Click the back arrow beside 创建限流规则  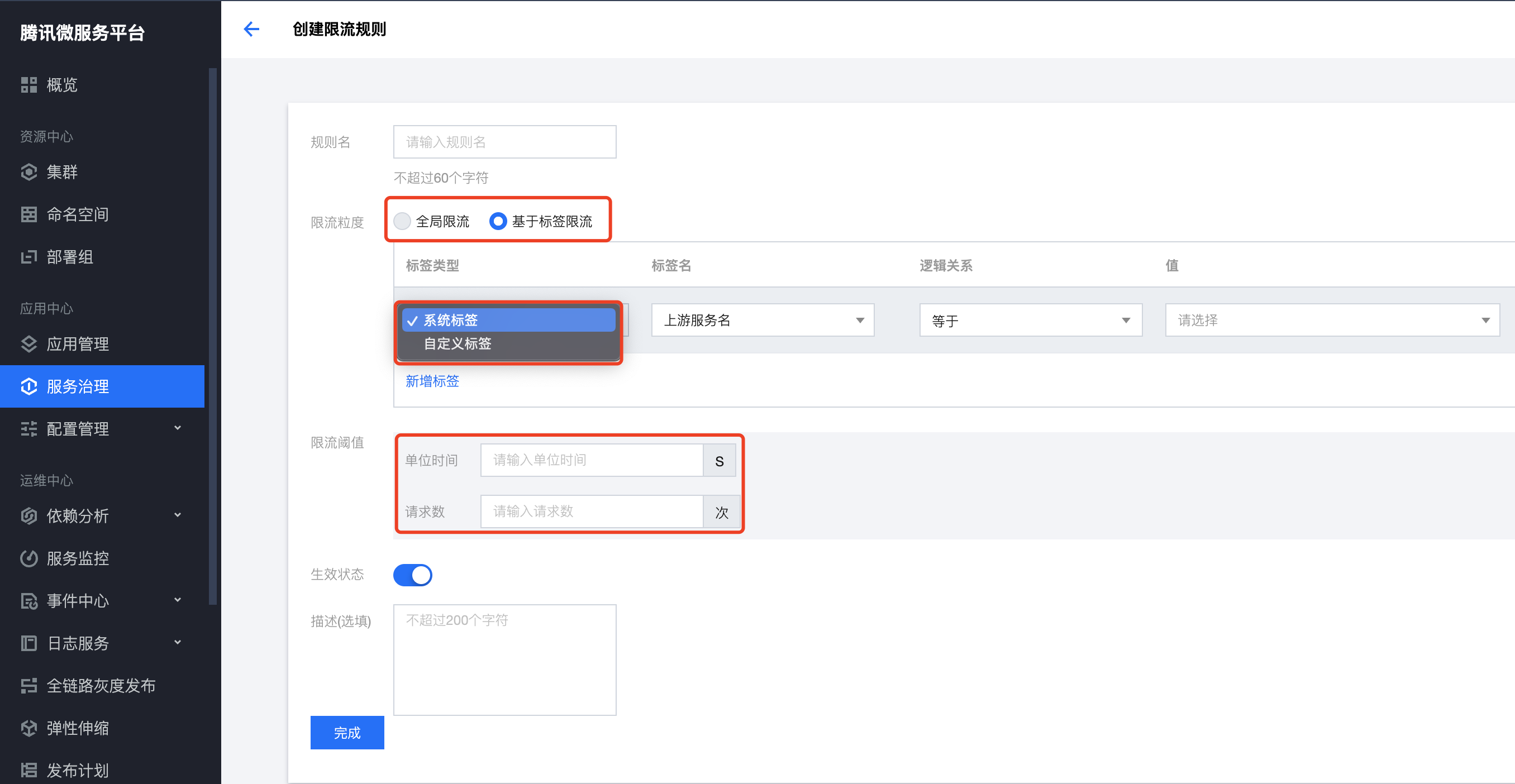click(252, 28)
